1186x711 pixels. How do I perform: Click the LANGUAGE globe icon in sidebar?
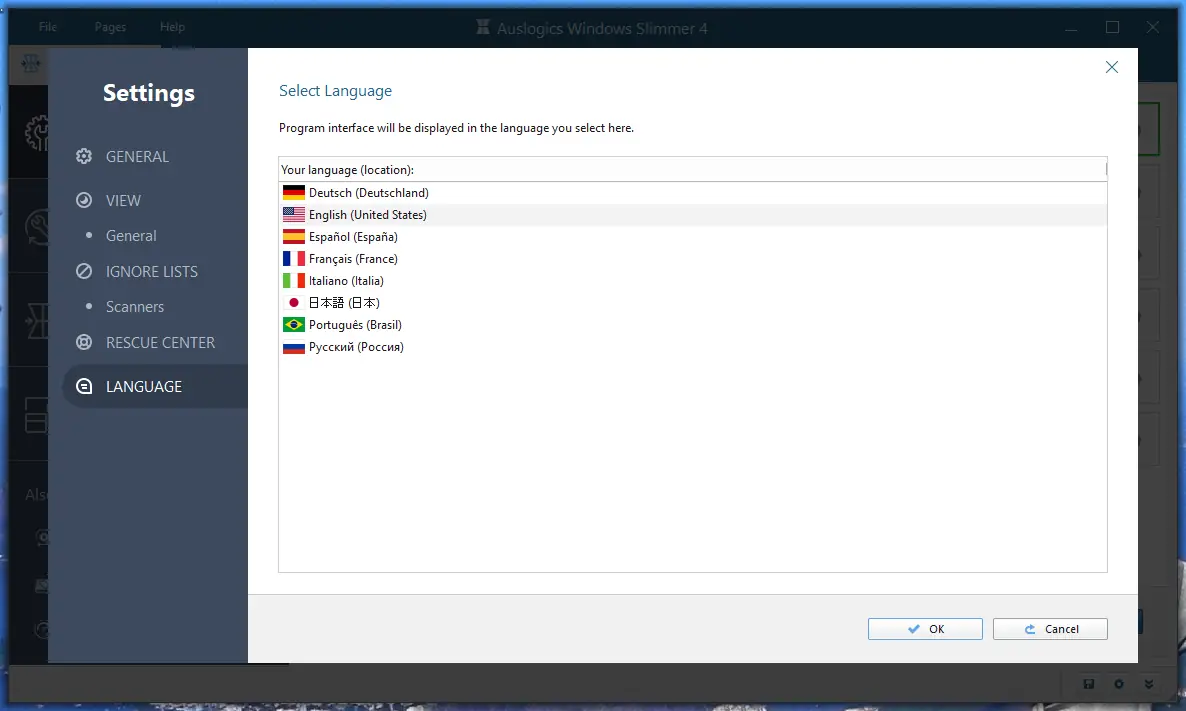[83, 386]
